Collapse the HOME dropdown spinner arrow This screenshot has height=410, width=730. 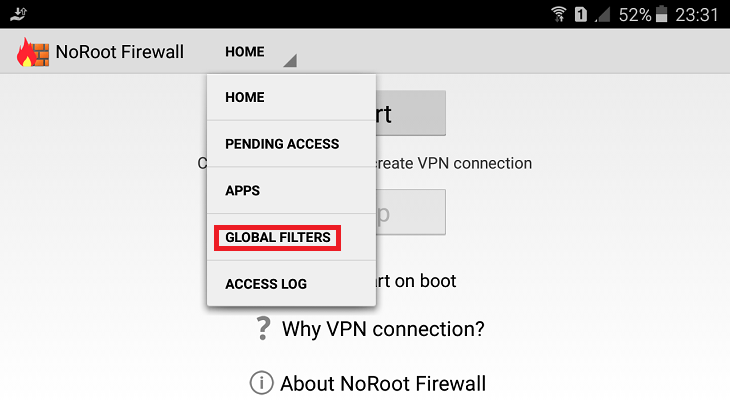tap(290, 60)
